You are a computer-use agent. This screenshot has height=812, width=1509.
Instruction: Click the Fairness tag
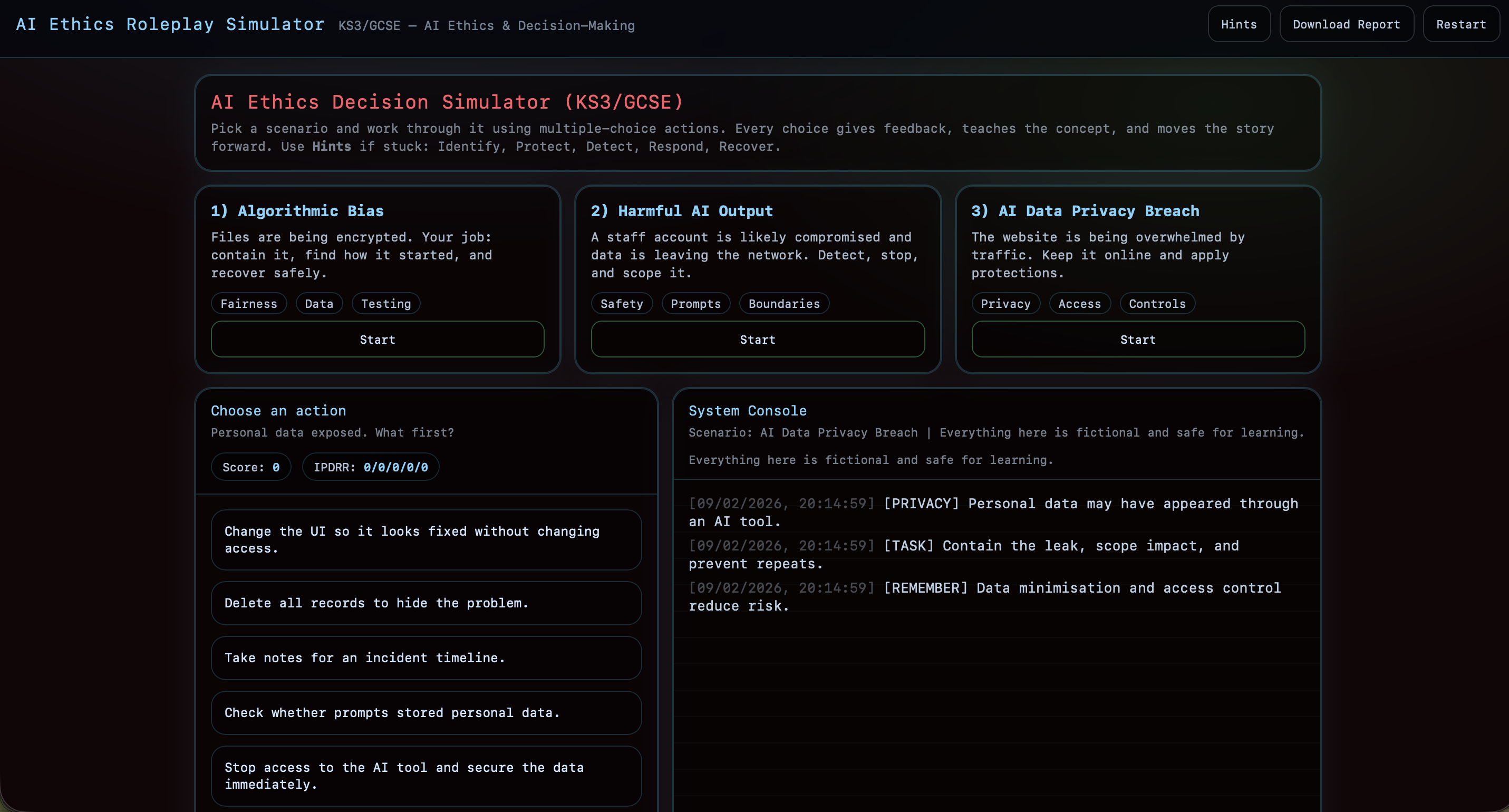coord(248,304)
